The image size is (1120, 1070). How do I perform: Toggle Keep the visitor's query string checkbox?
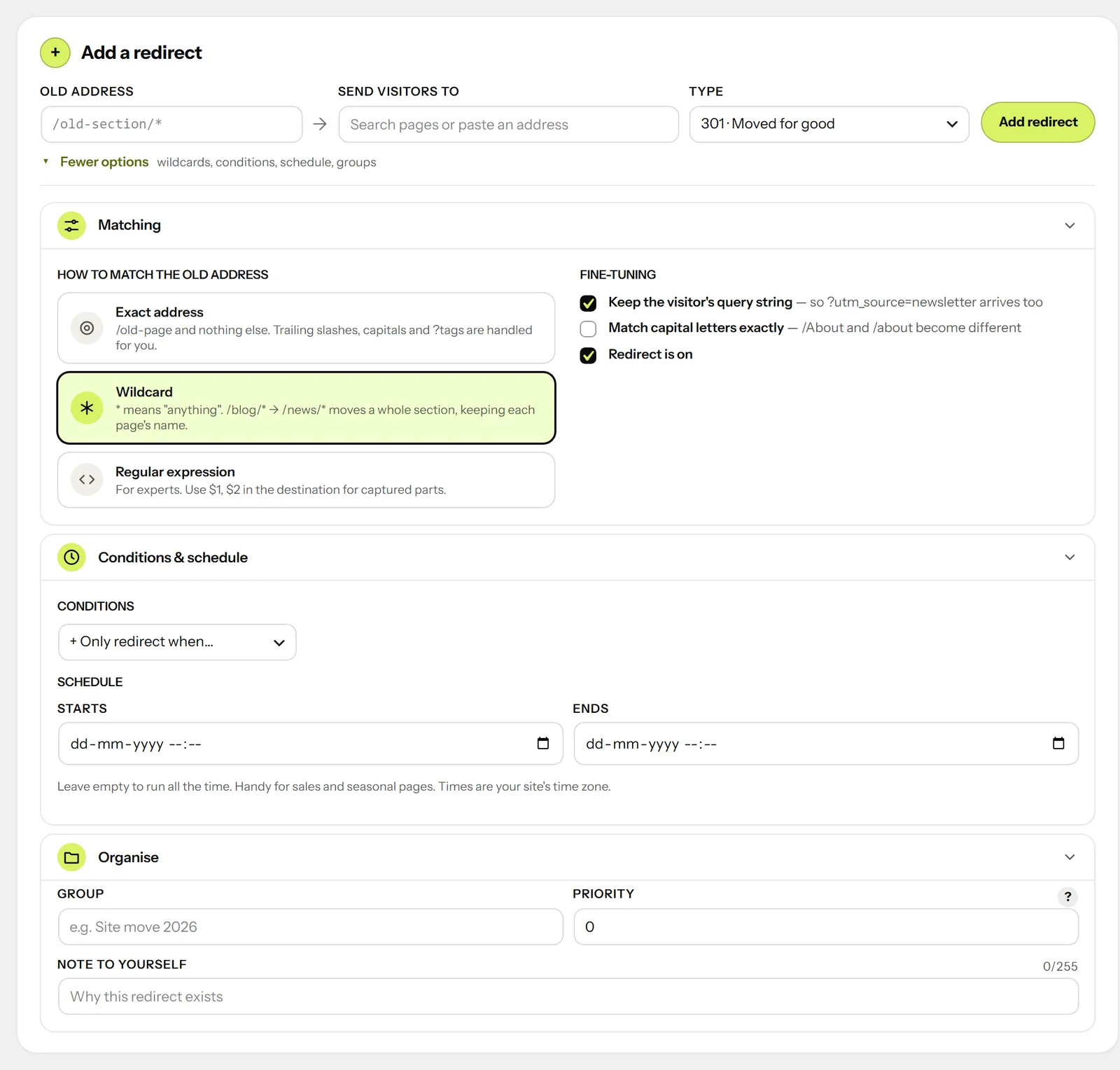(x=588, y=303)
